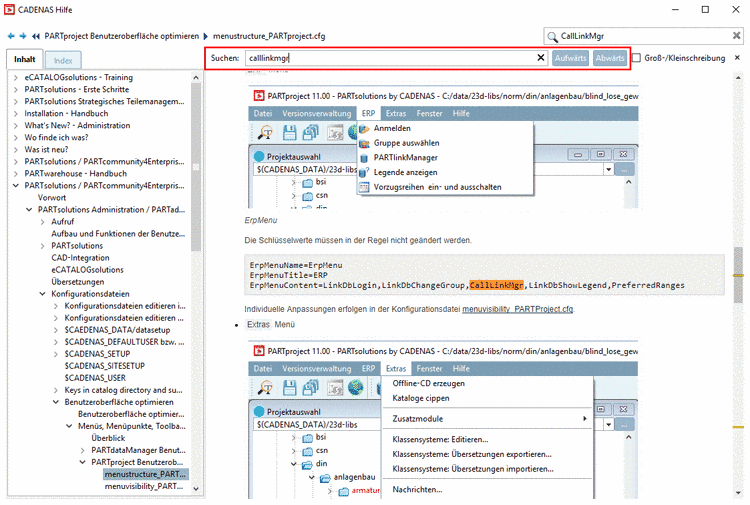Screen dimensions: 750x505
Task: Expand the Aufruf tree node
Action: [x=43, y=221]
